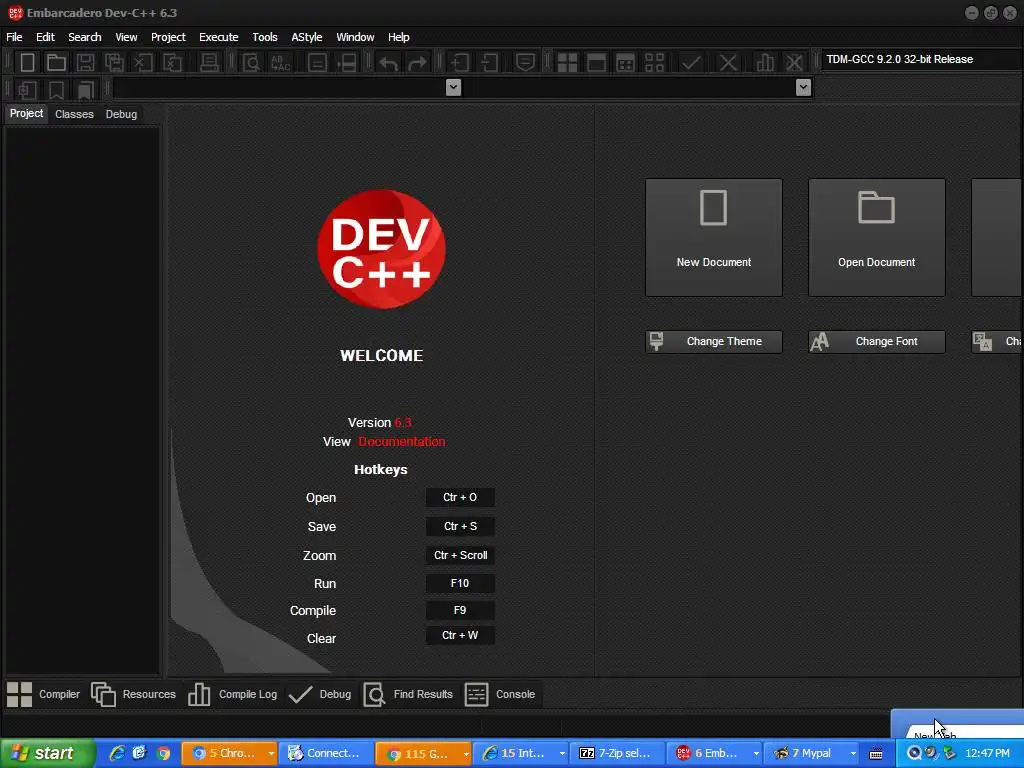Click the Open Document tile
This screenshot has height=768, width=1024.
[876, 238]
